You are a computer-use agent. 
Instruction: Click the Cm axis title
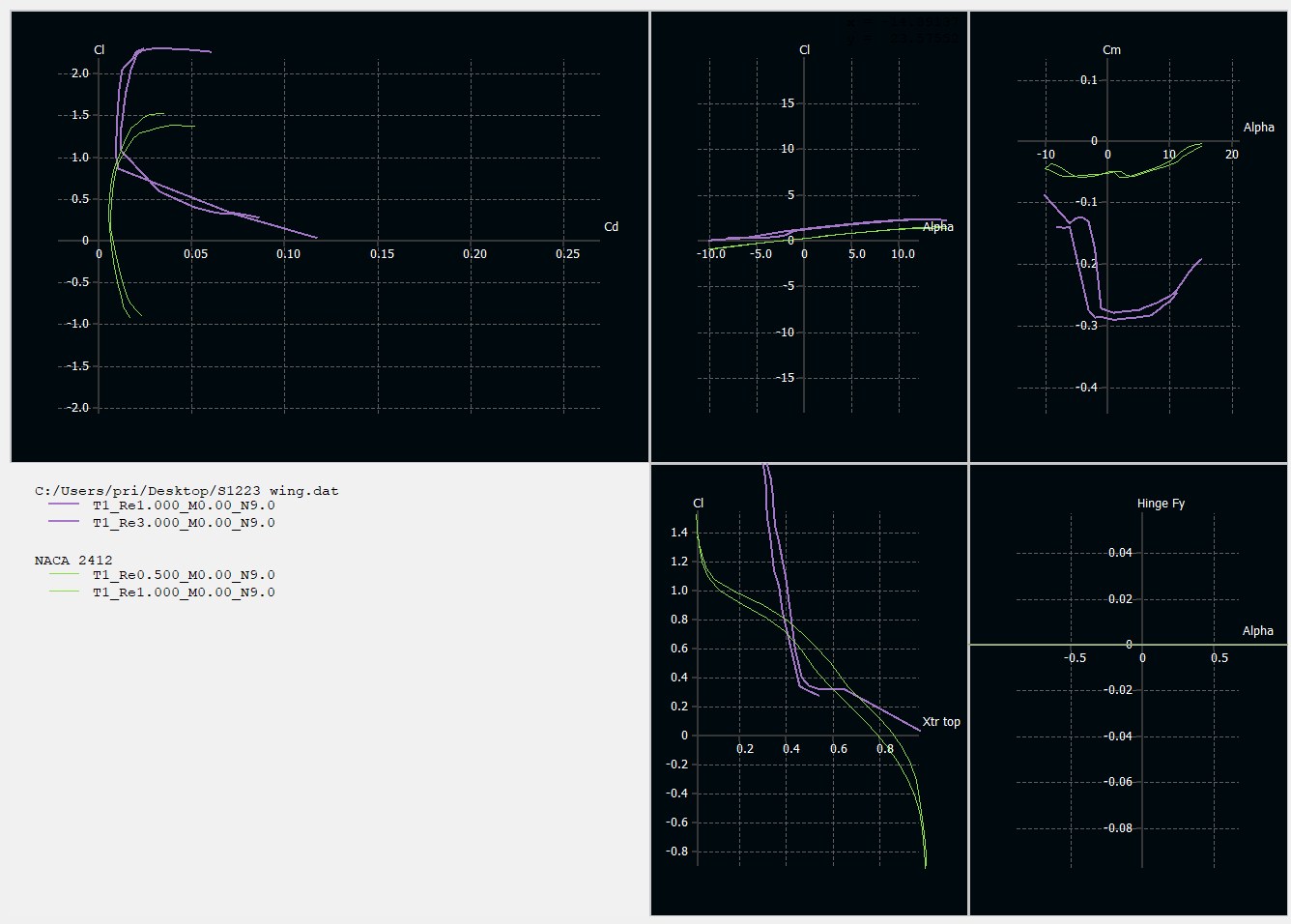[1112, 50]
